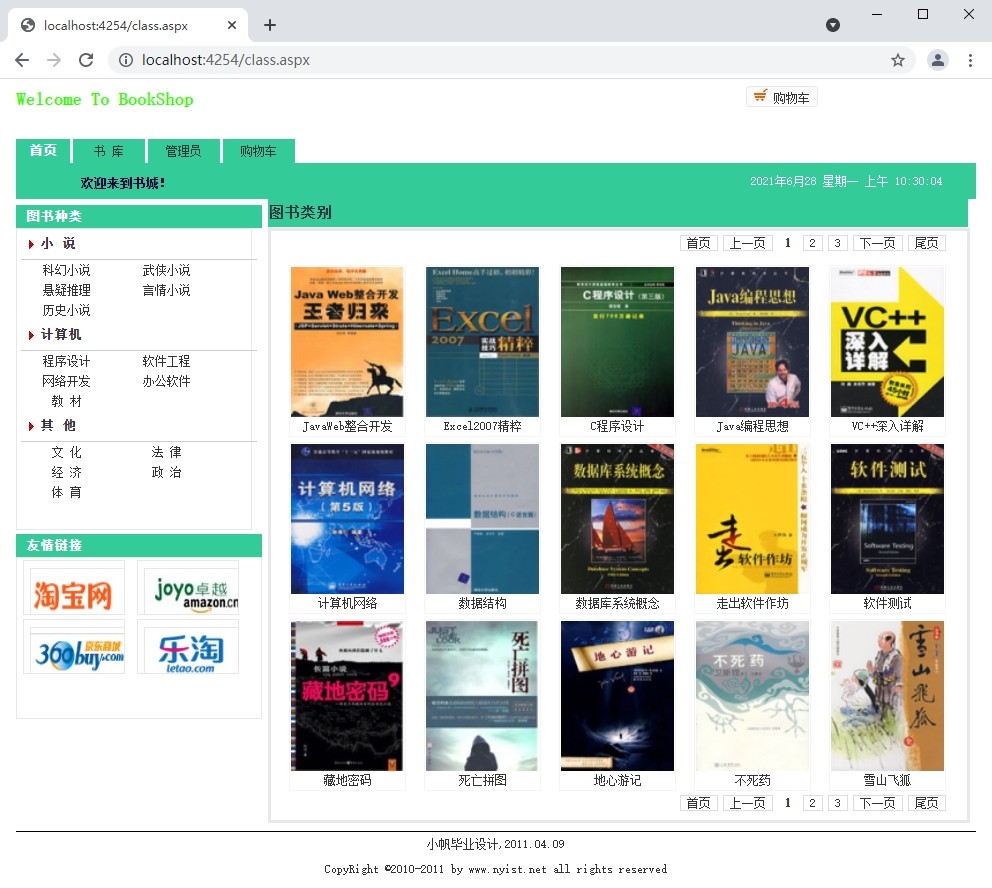Screen dimensions: 992x888
Task: Select the 教材 category link
Action: tap(66, 402)
